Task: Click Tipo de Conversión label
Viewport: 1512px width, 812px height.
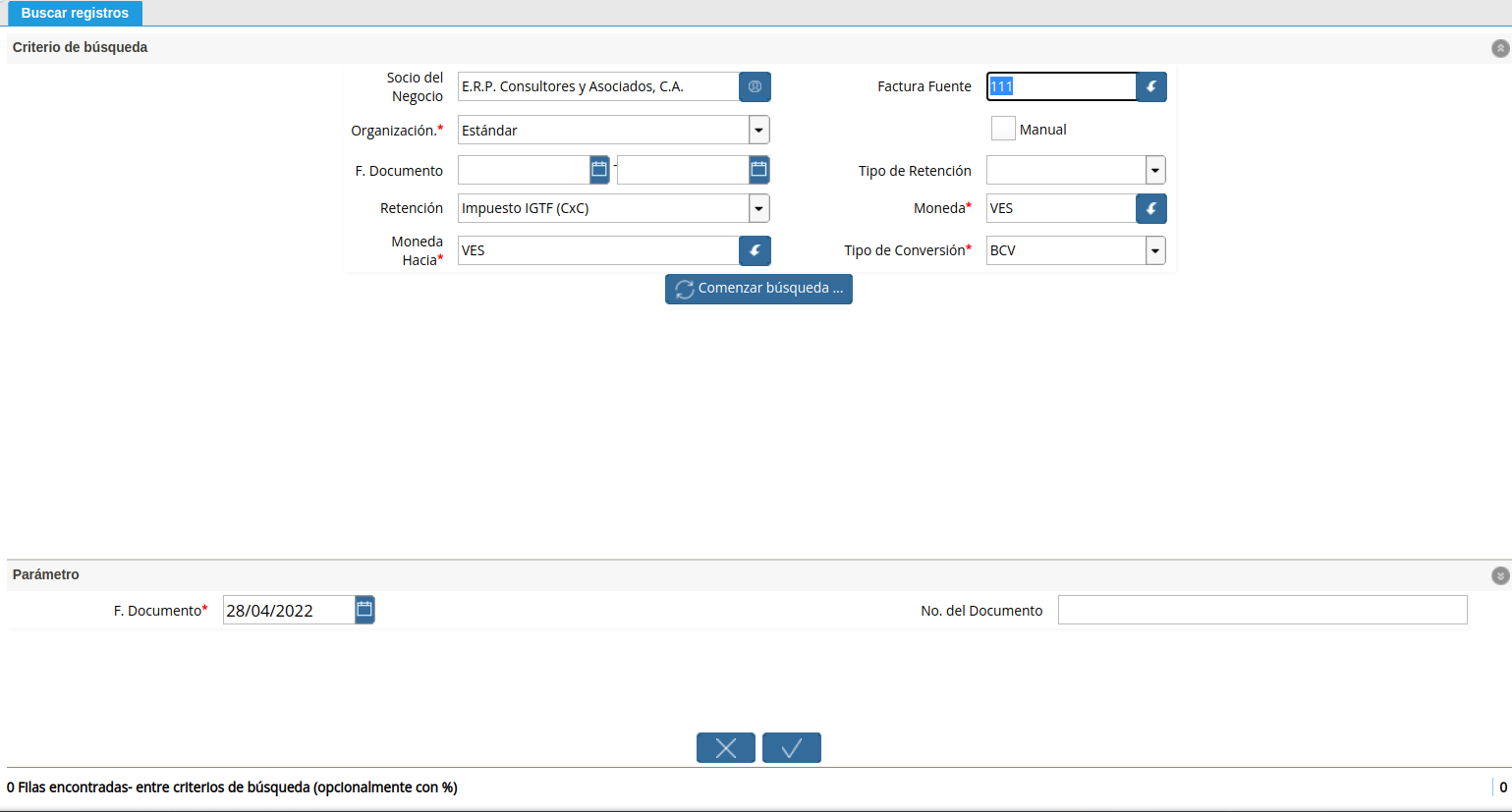Action: coord(908,250)
